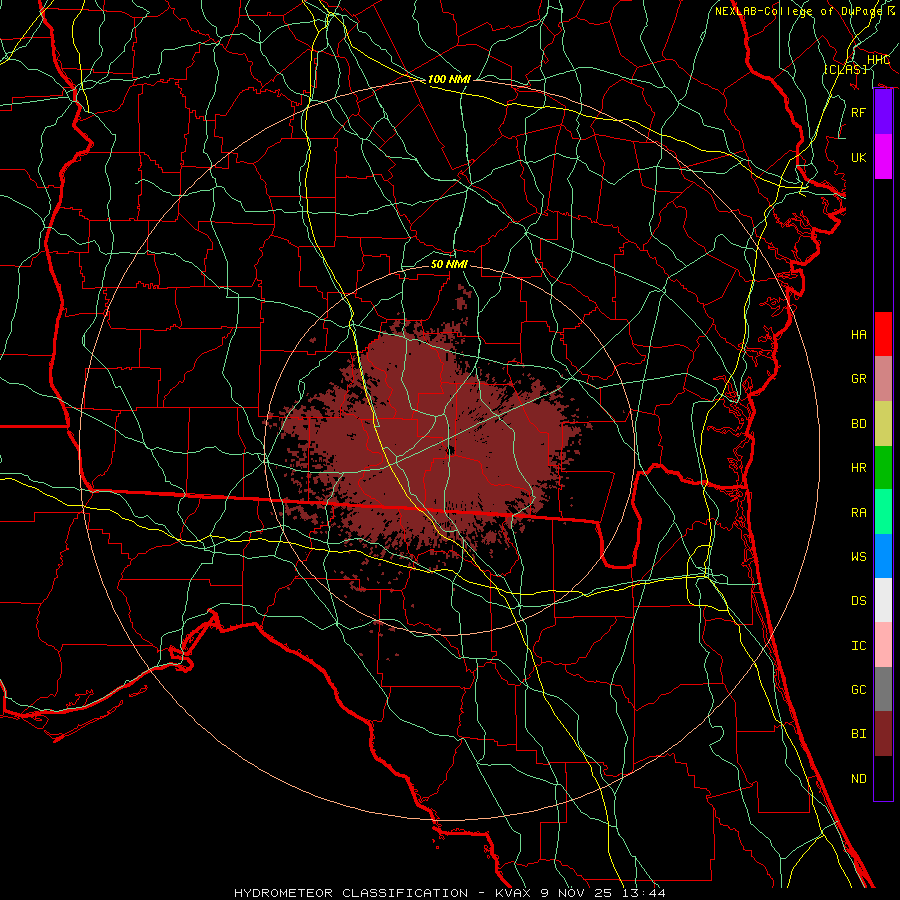Click the HR green legend swatch

point(883,468)
